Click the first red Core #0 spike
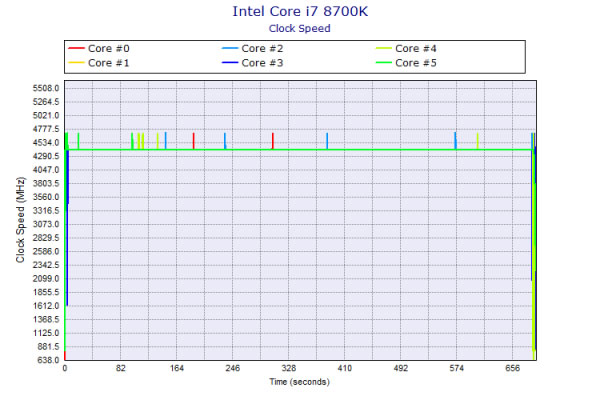The width and height of the screenshot is (600, 400). [x=194, y=141]
